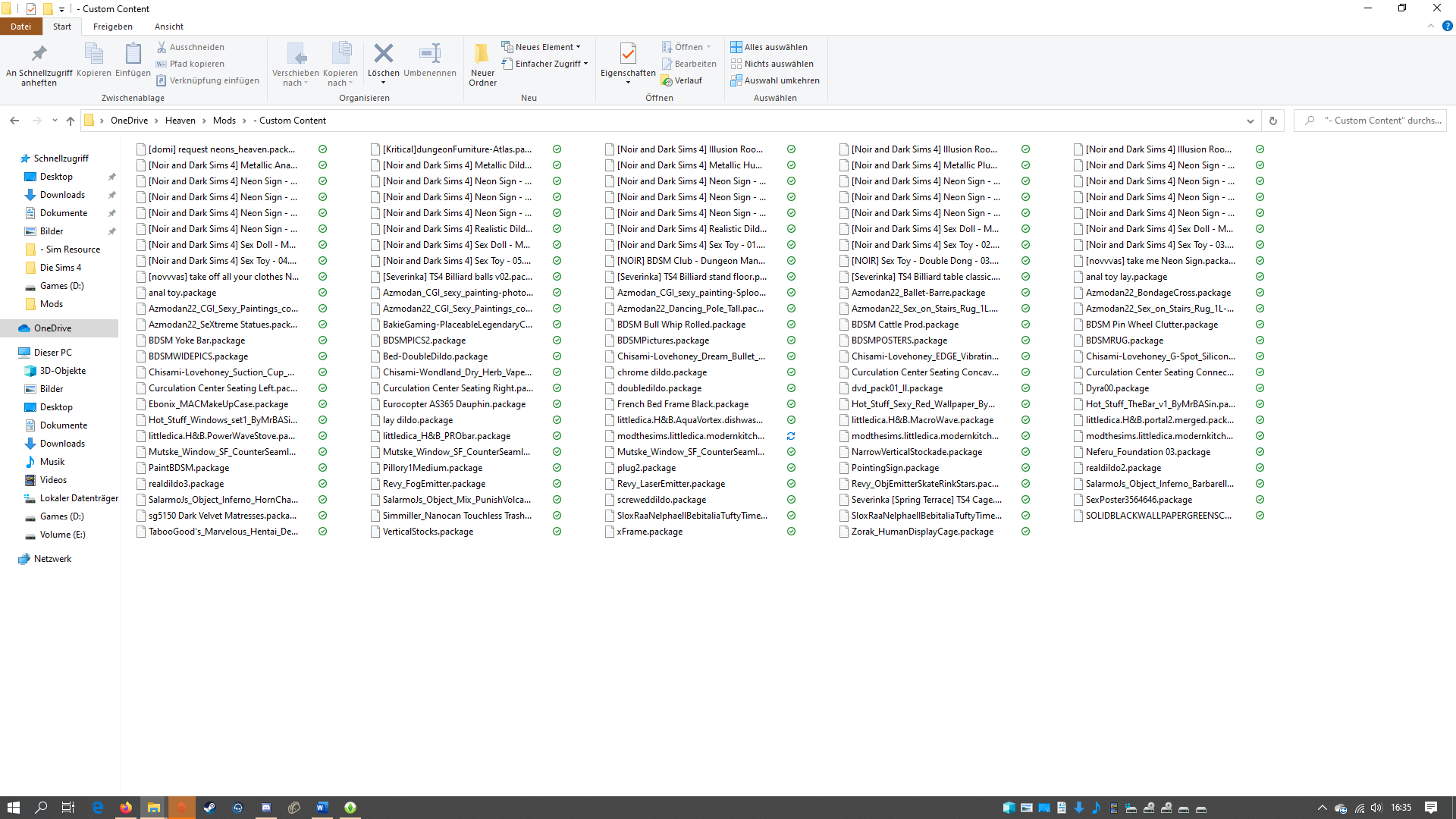Open the explorer help icon
The width and height of the screenshot is (1456, 819).
(x=1447, y=26)
